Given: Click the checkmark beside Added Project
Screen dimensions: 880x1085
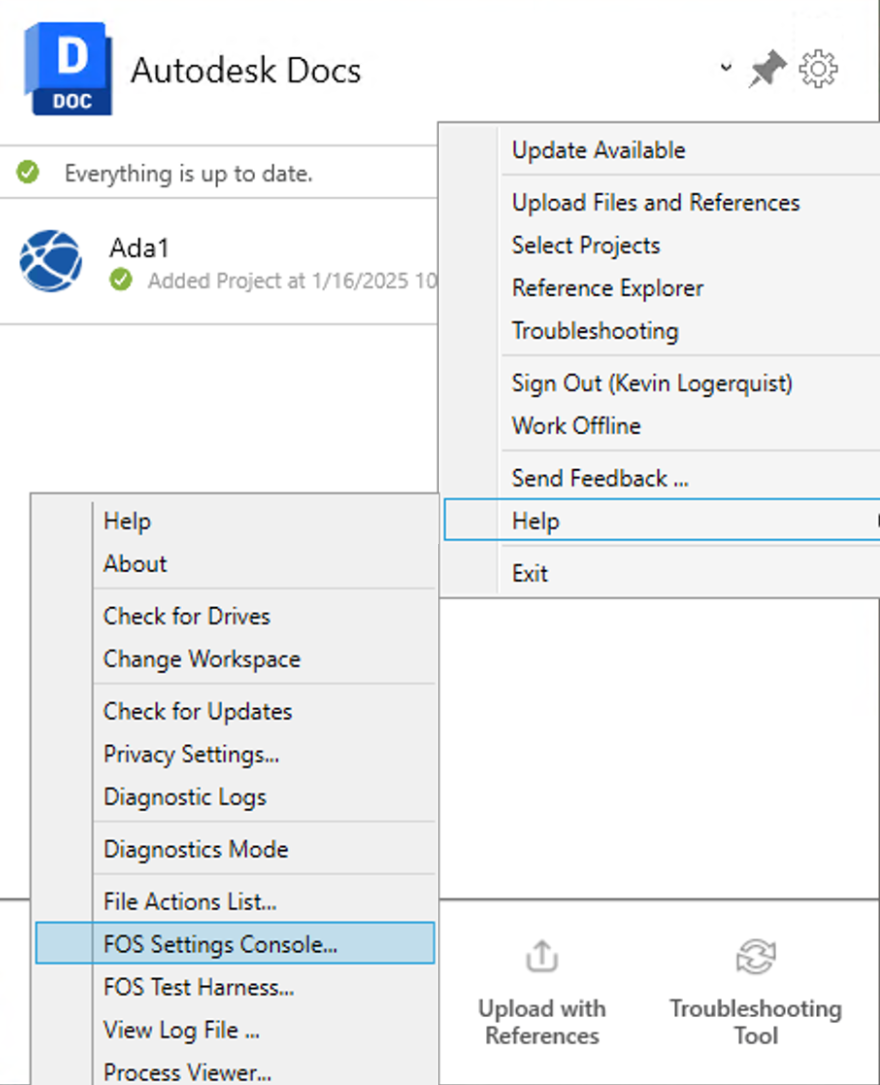Looking at the screenshot, I should tap(121, 281).
